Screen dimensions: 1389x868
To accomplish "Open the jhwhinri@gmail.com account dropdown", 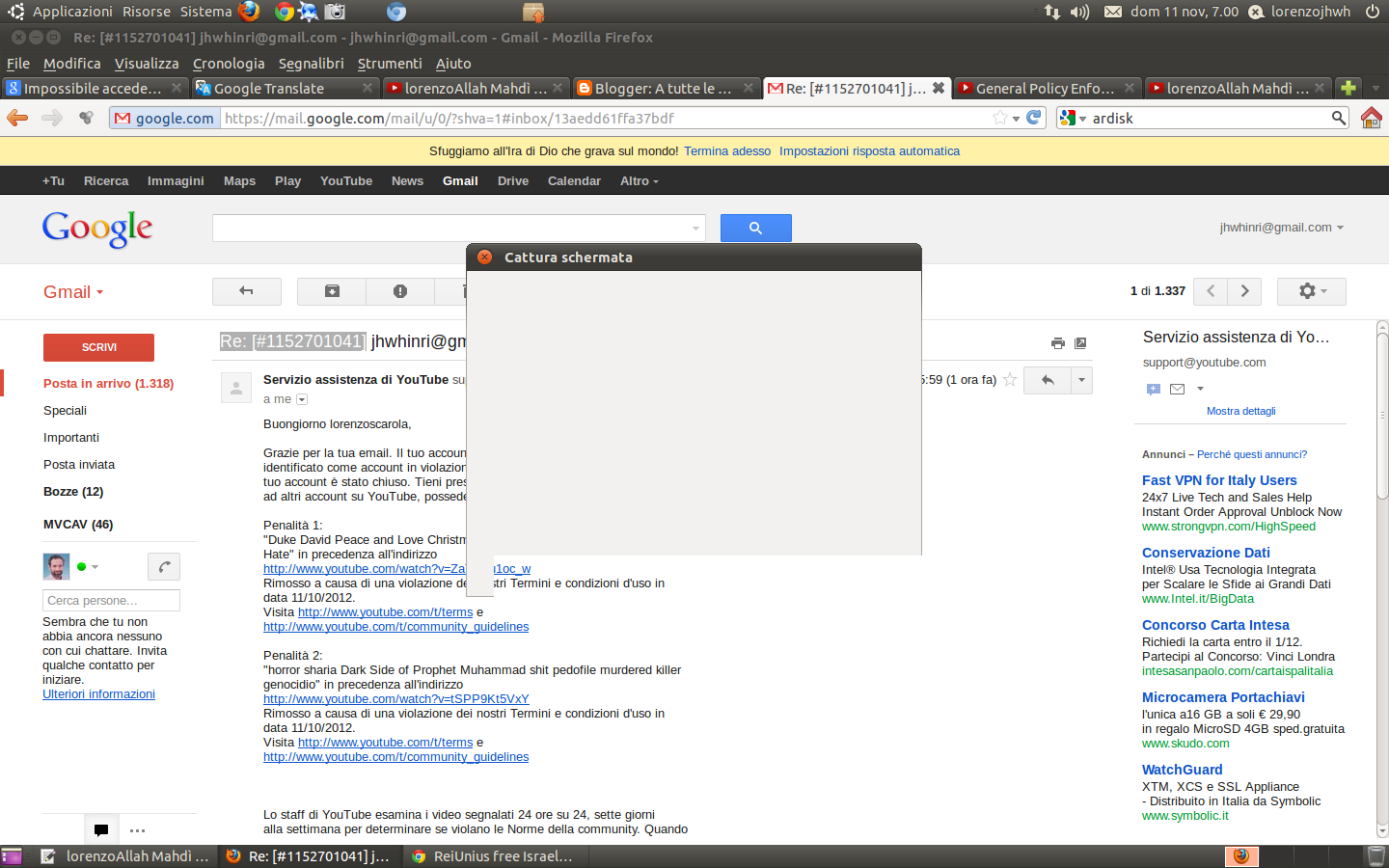I will [x=1281, y=228].
